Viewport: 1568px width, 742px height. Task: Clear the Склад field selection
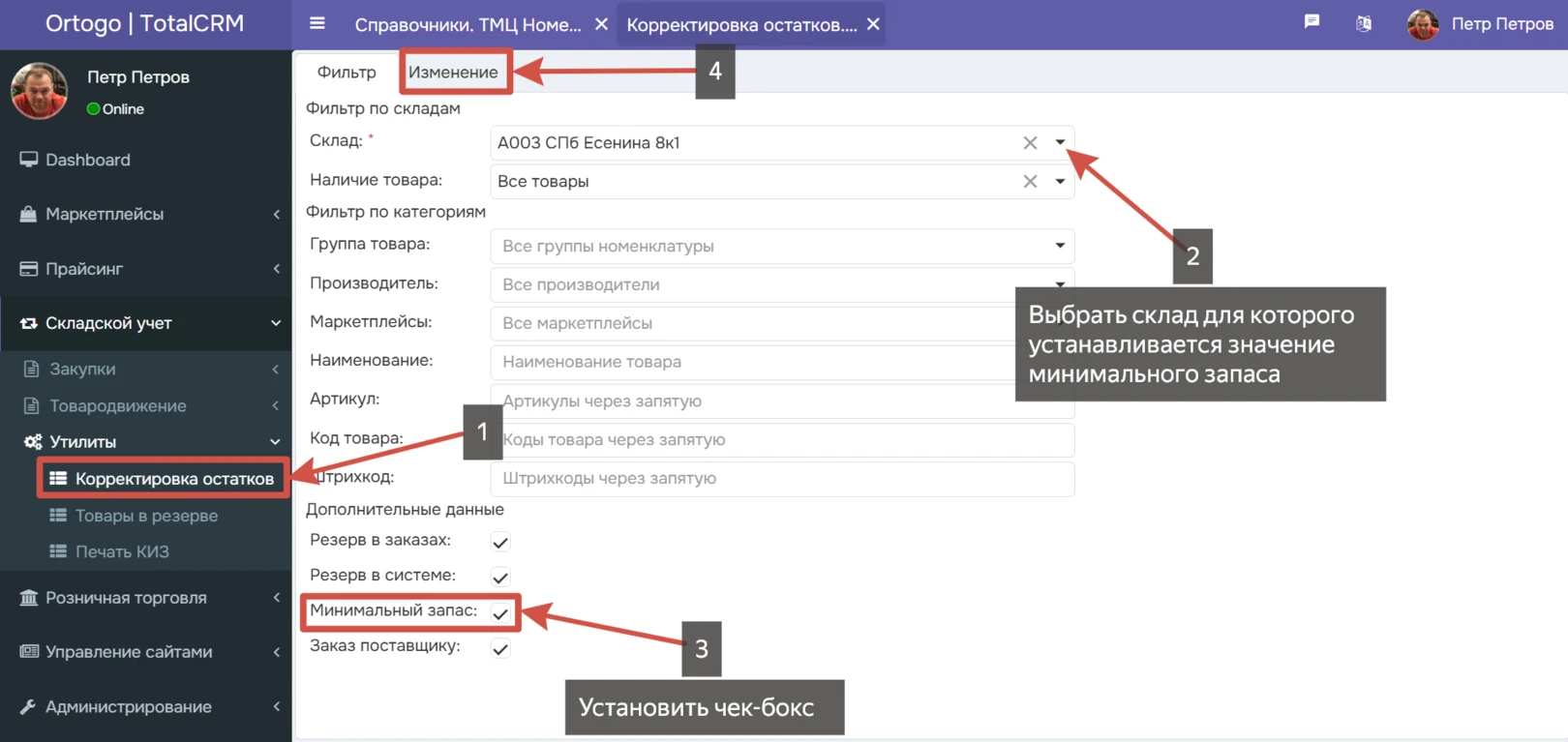click(x=1030, y=143)
